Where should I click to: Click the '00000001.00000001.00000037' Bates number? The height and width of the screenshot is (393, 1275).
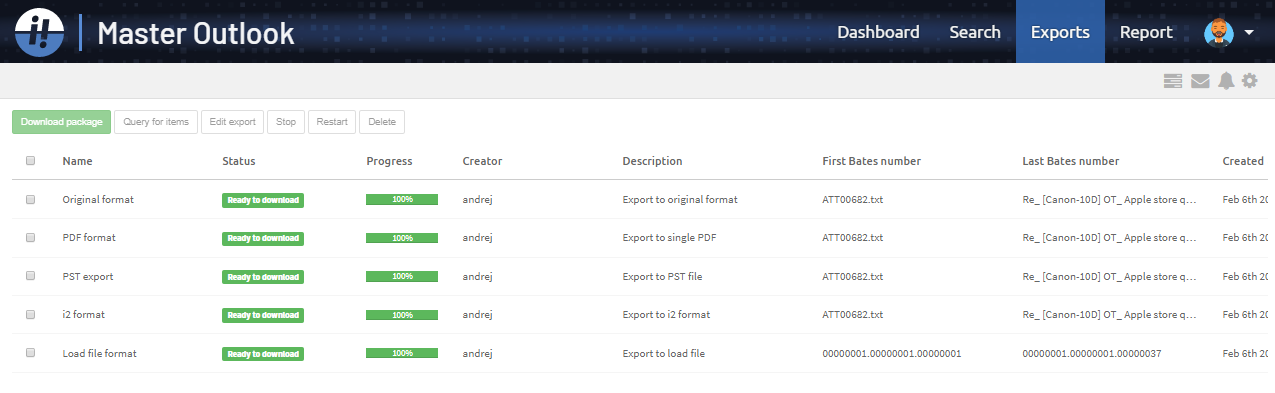[x=1092, y=353]
